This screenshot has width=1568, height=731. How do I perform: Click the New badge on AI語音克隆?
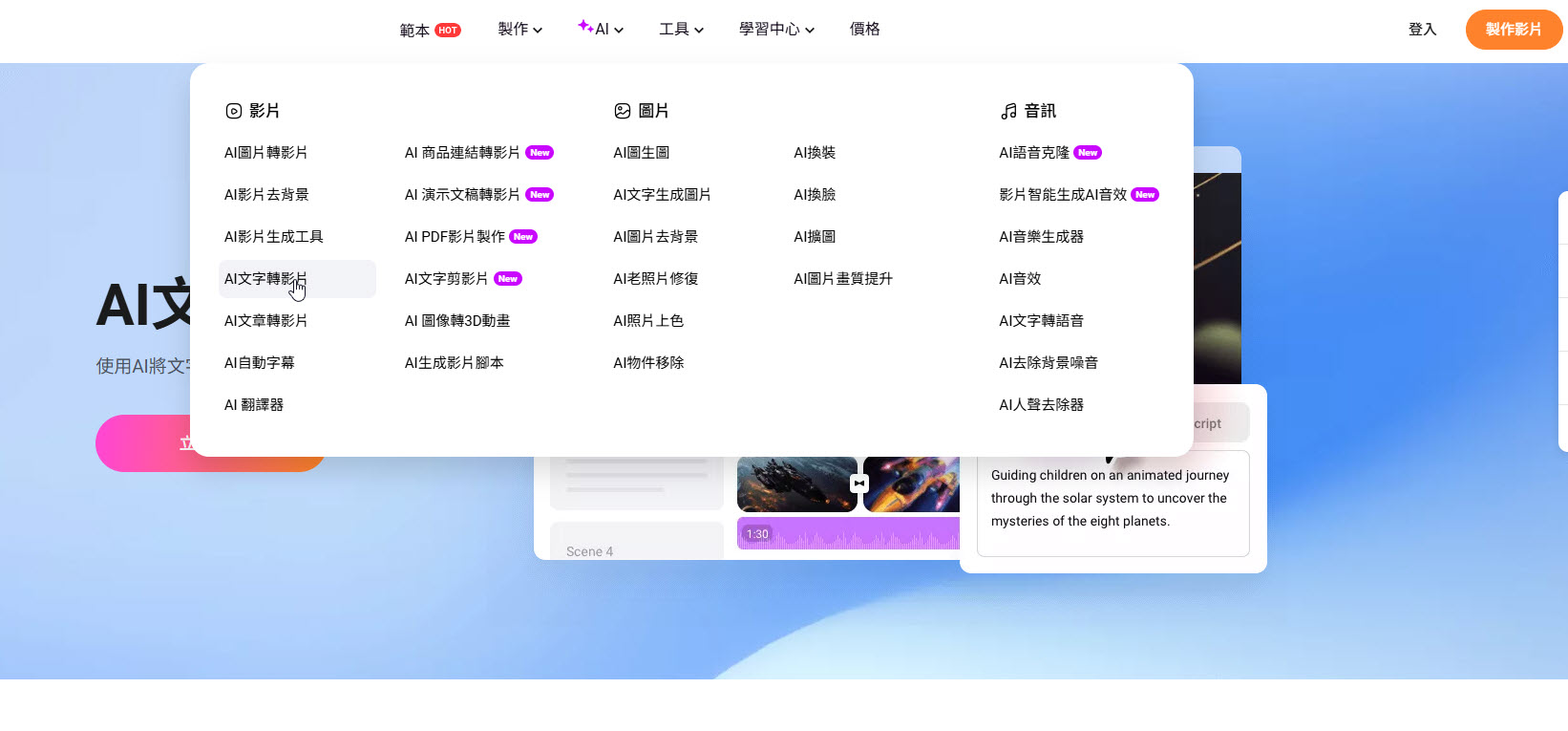(1088, 153)
